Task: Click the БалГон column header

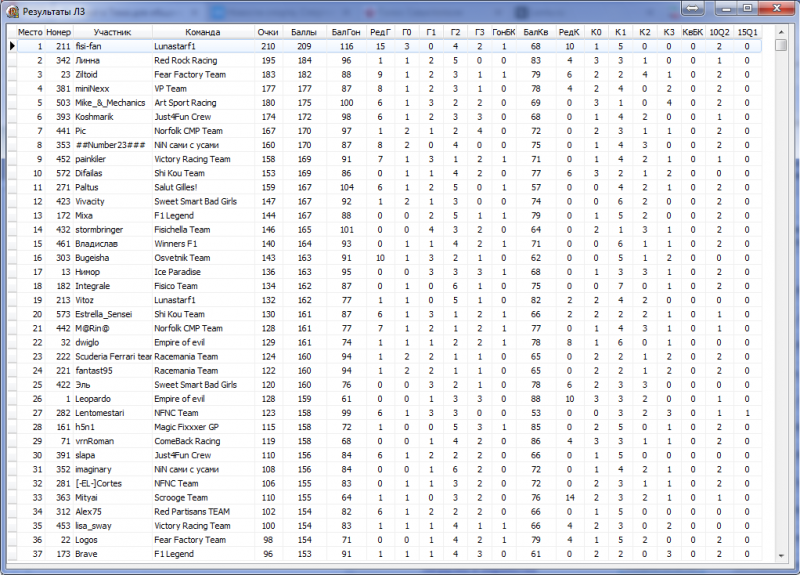Action: click(346, 33)
